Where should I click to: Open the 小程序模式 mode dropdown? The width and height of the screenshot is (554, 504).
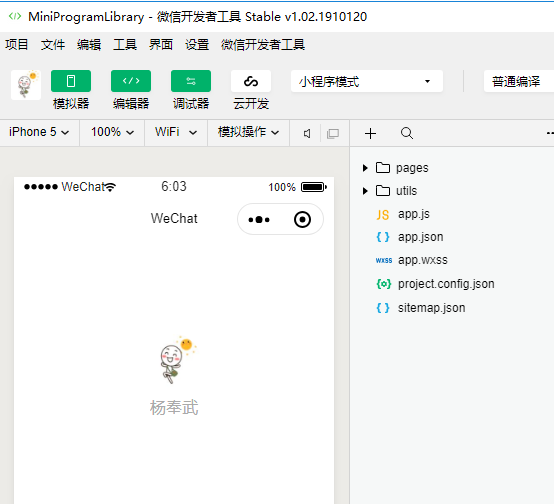click(367, 81)
